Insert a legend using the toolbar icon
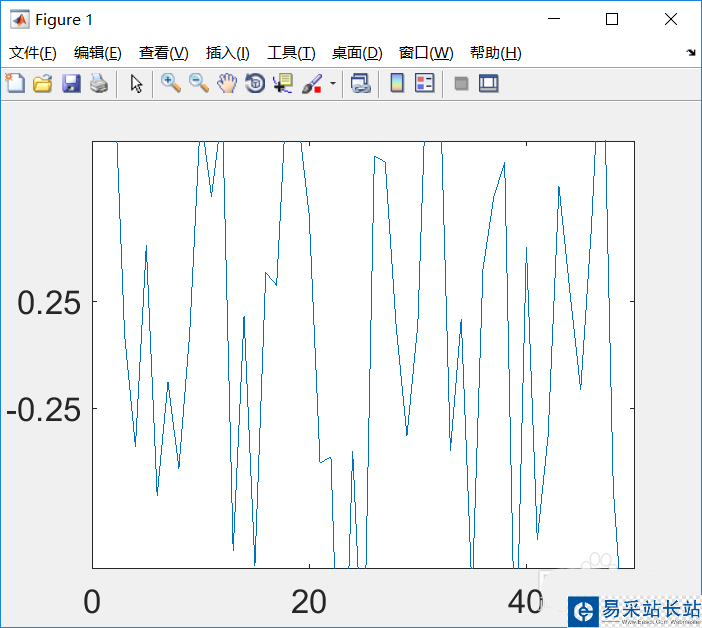 pyautogui.click(x=424, y=83)
